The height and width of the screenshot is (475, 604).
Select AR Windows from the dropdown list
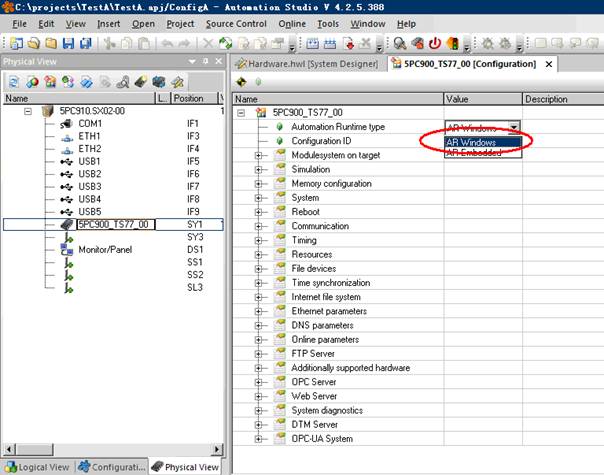[472, 142]
